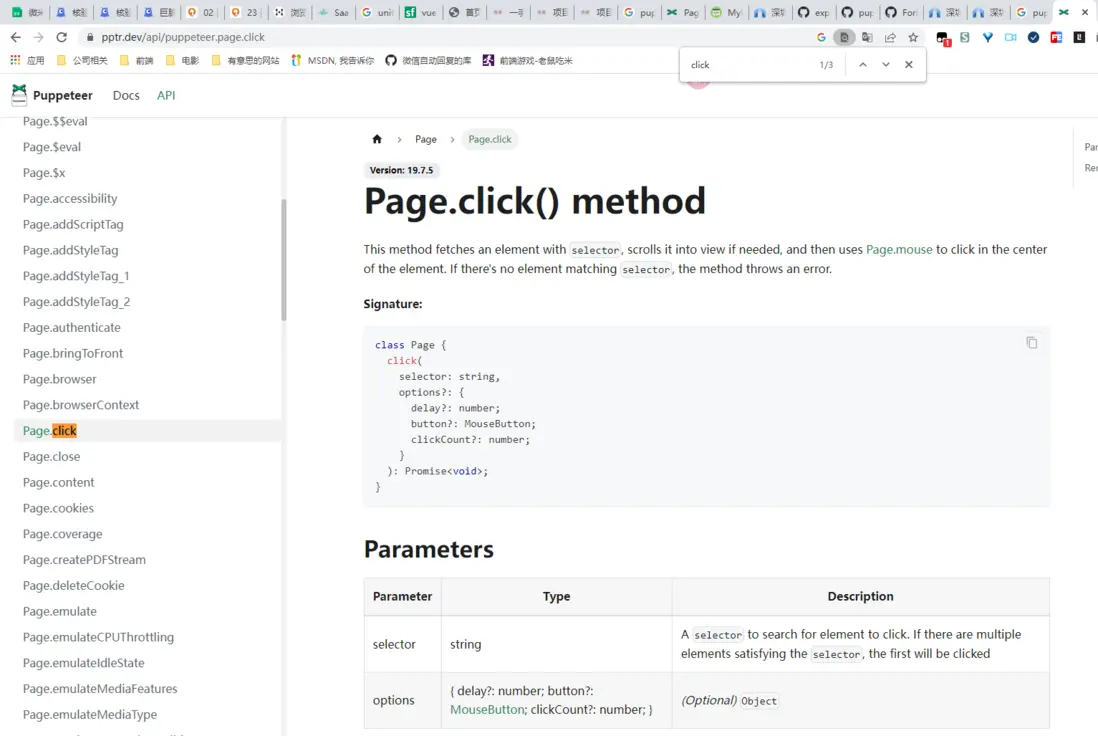Open the Docs navbar item
Screen dimensions: 1098x736
pos(126,95)
